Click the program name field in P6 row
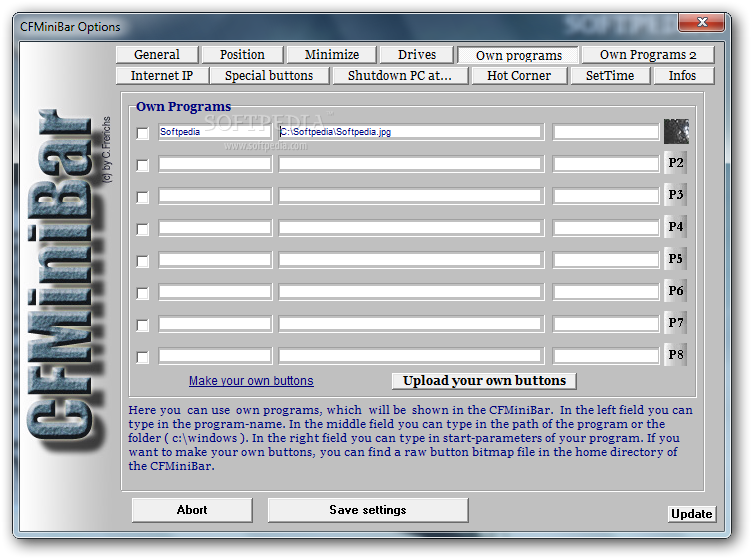The width and height of the screenshot is (752, 559). pyautogui.click(x=215, y=291)
